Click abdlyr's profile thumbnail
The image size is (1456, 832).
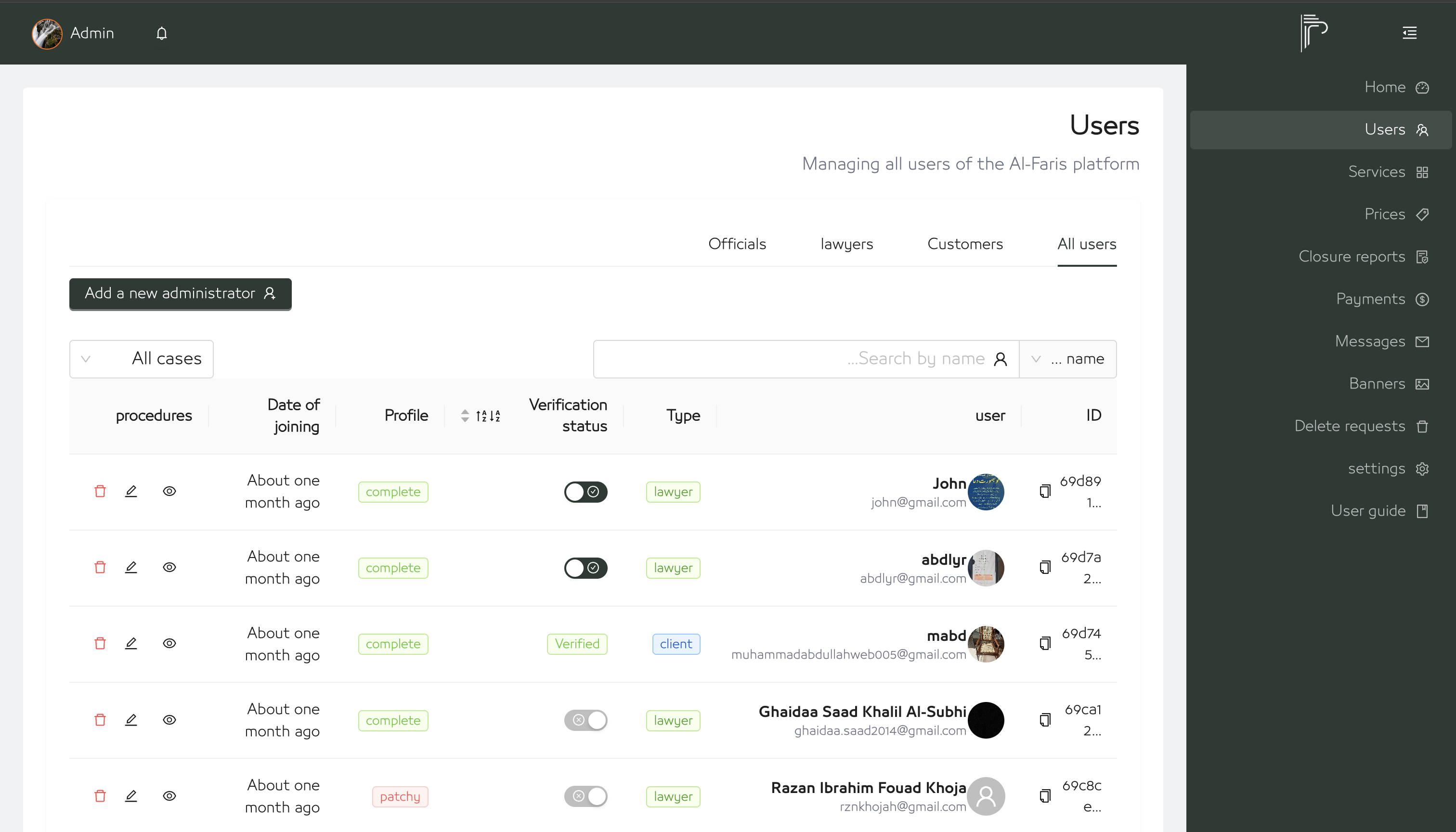[x=986, y=568]
